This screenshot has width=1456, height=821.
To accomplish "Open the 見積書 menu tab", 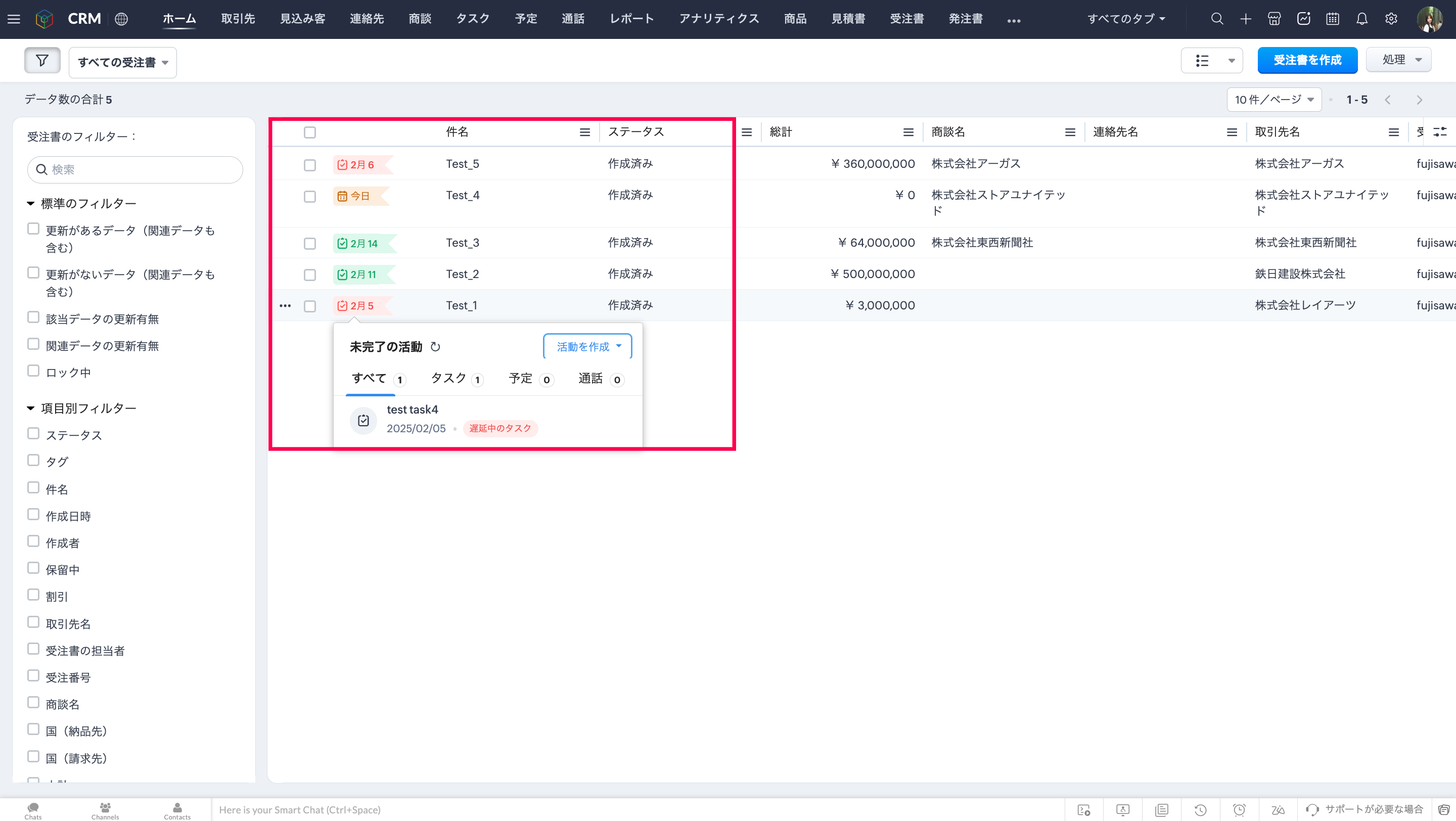I will [848, 19].
